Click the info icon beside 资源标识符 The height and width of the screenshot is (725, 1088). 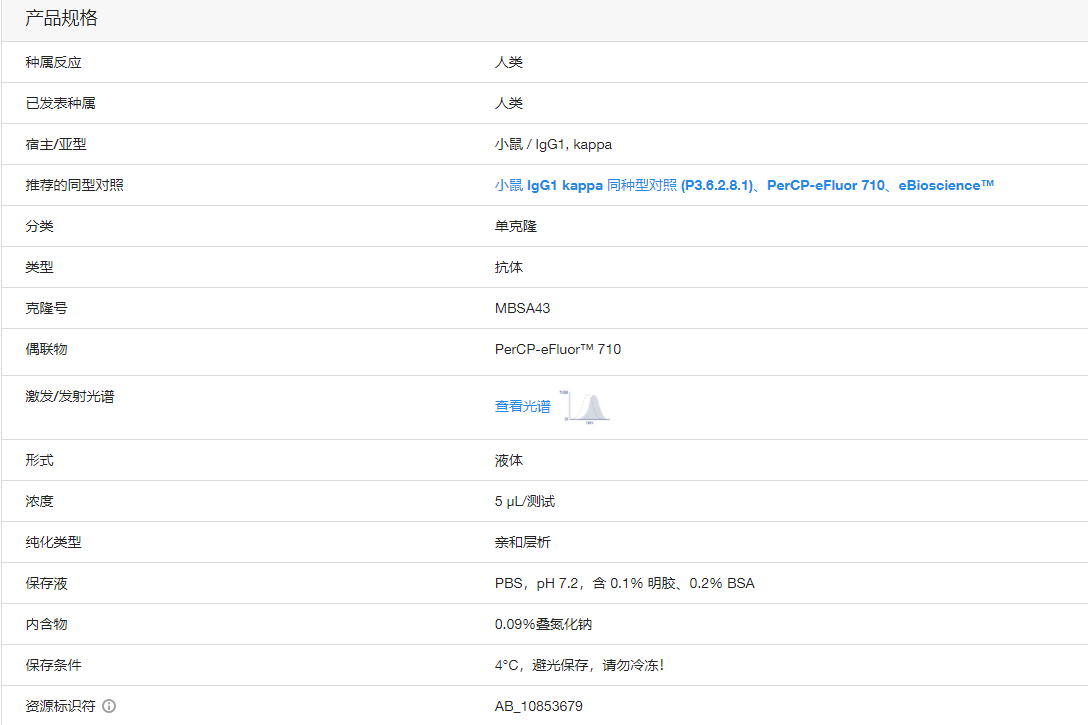coord(109,706)
